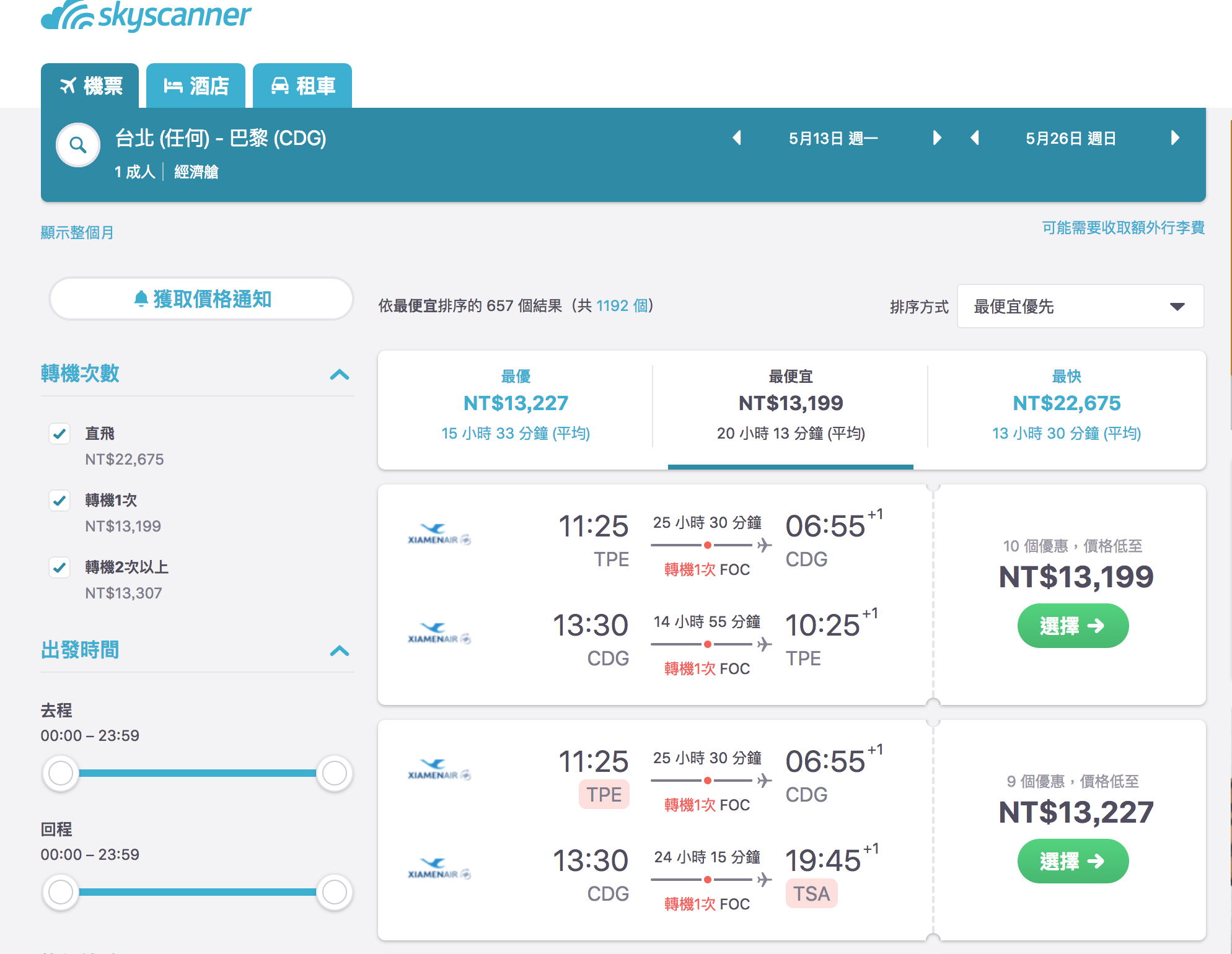1232x954 pixels.
Task: Open 顯示整個月 link
Action: (x=77, y=232)
